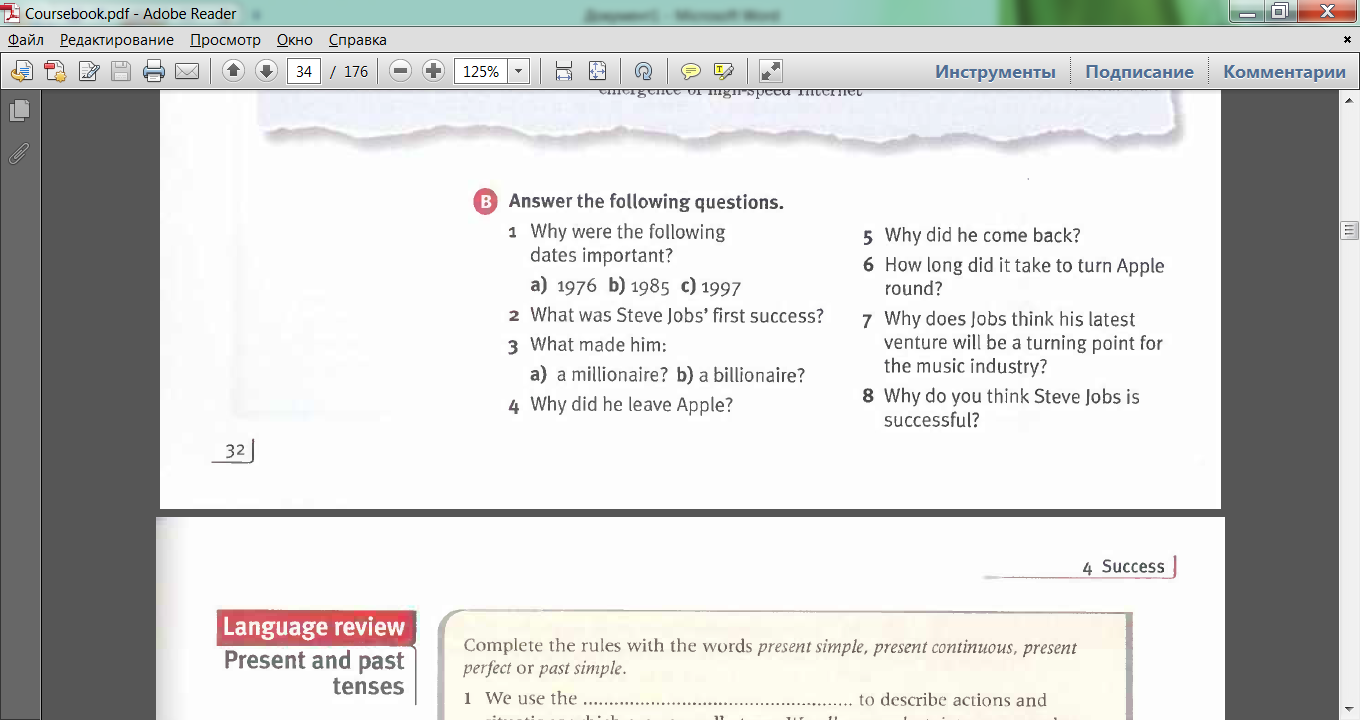Viewport: 1360px width, 720px height.
Task: Open the Просмотр menu
Action: (225, 40)
